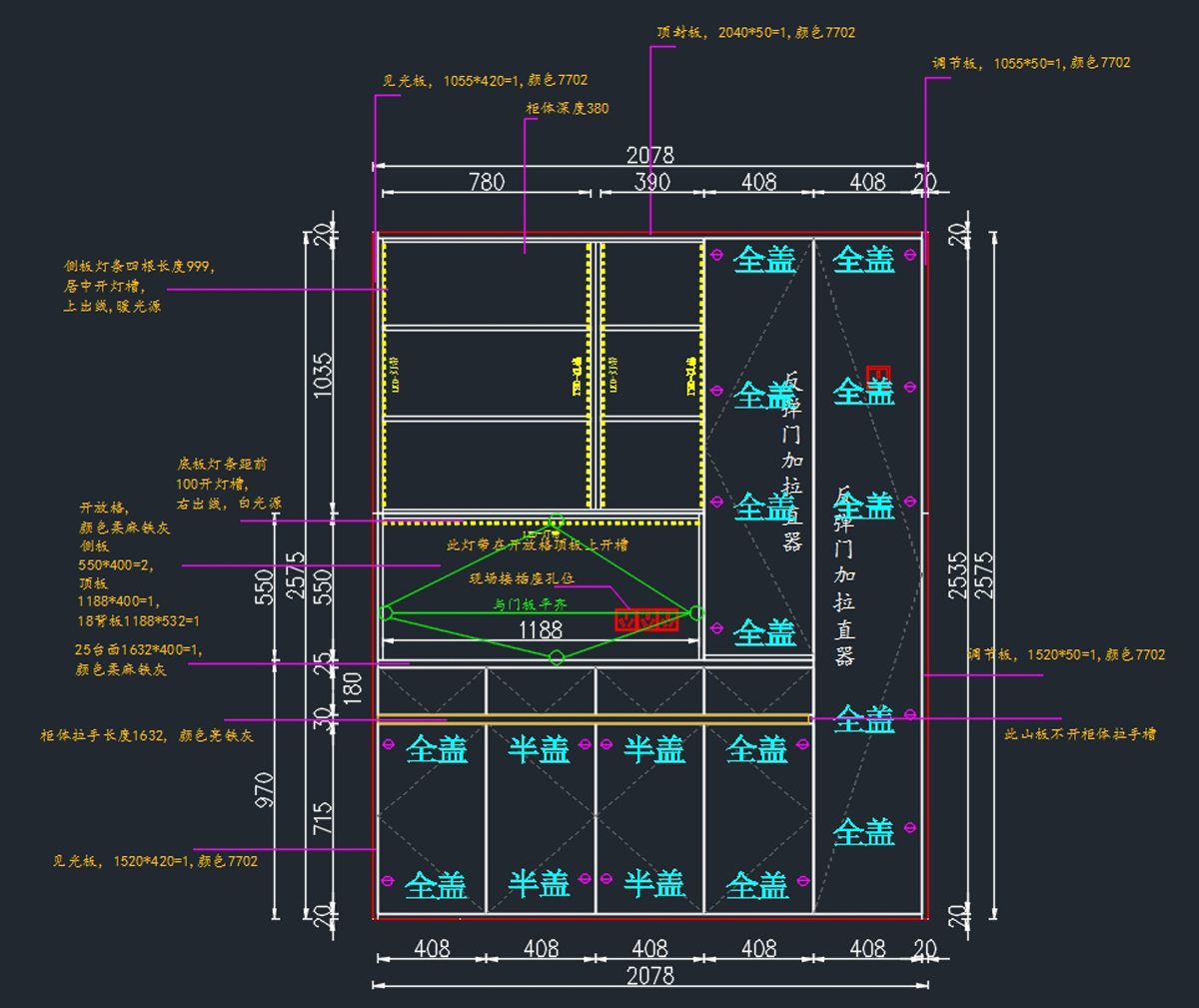
Task: Select the 柜体深度380 annotation
Action: [567, 108]
